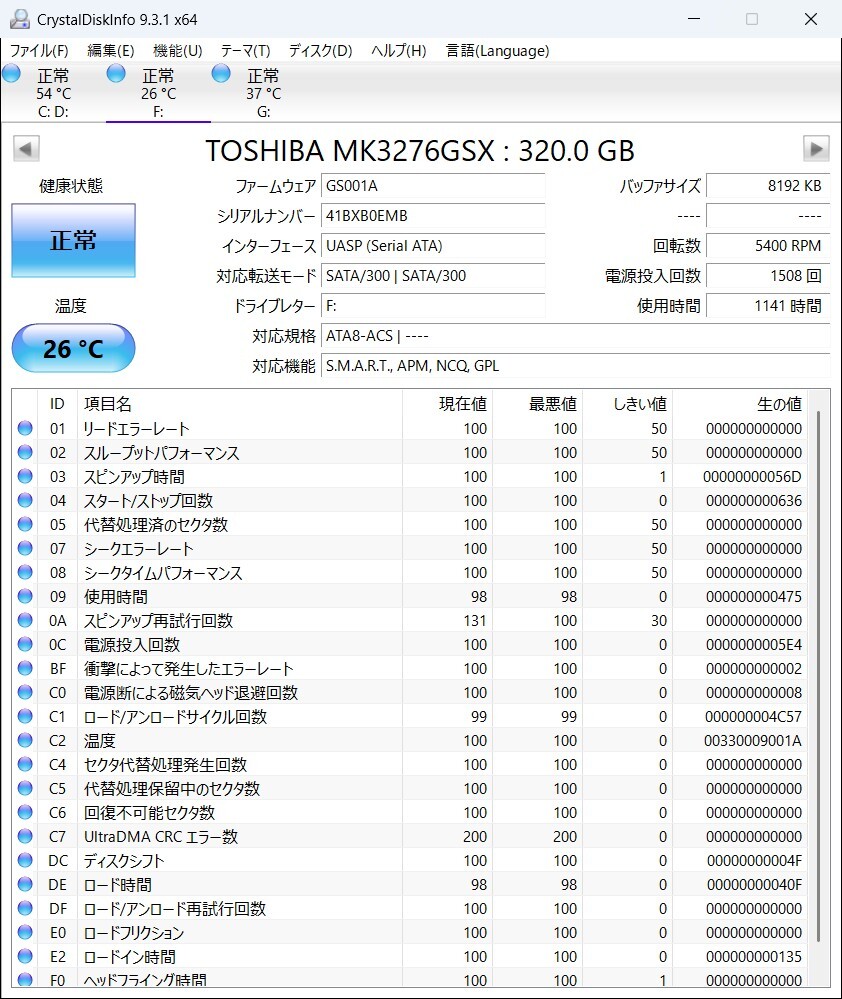Viewport: 842px width, 999px height.
Task: Click the features field S.M.A.R.T., APM, NCQ, GPL
Action: [576, 366]
